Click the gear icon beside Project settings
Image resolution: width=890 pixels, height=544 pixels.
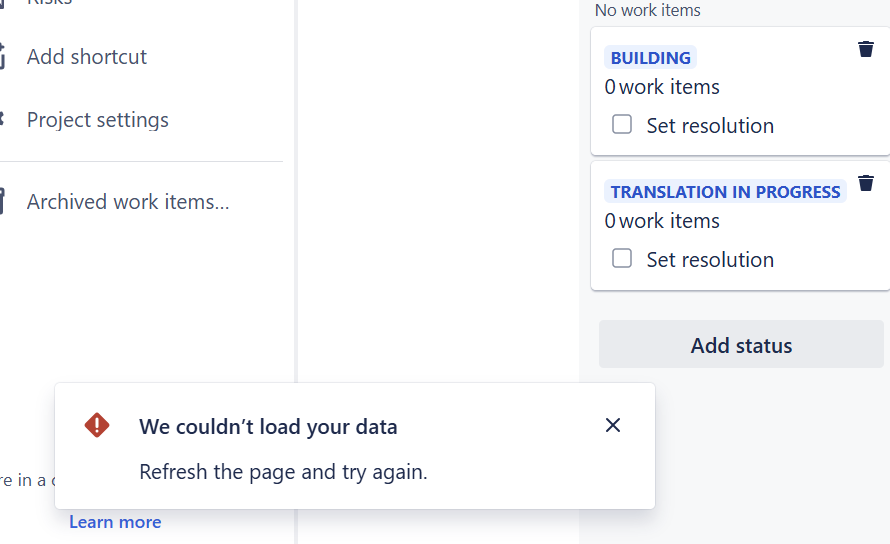point(1,119)
